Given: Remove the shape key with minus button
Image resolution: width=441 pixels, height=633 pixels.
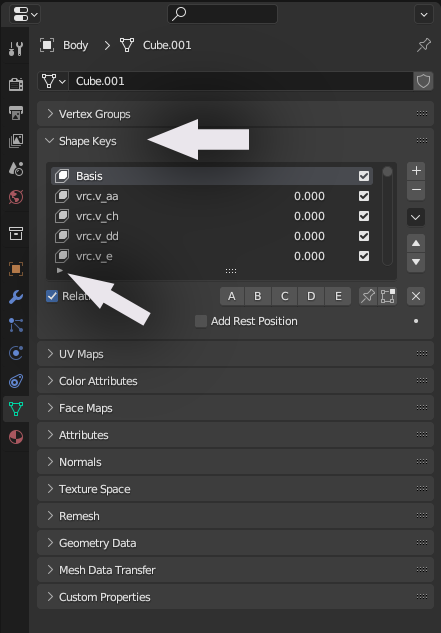Looking at the screenshot, I should 416,190.
